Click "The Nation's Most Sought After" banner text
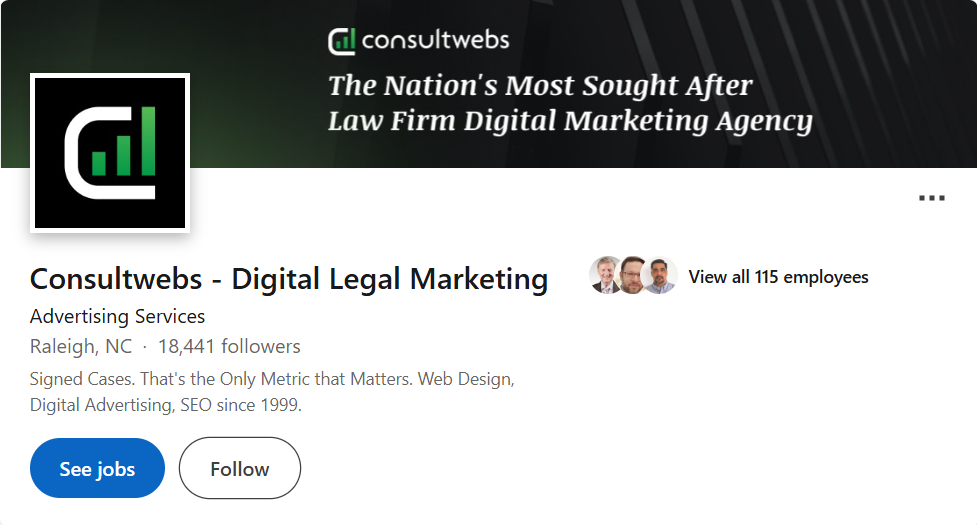The image size is (977, 525). [540, 85]
